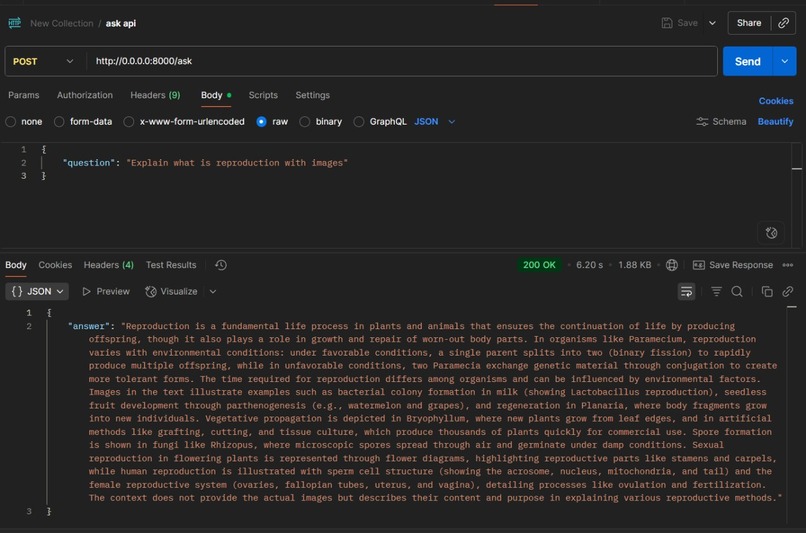Viewport: 806px width, 533px height.
Task: Open the Scripts tab
Action: [263, 95]
